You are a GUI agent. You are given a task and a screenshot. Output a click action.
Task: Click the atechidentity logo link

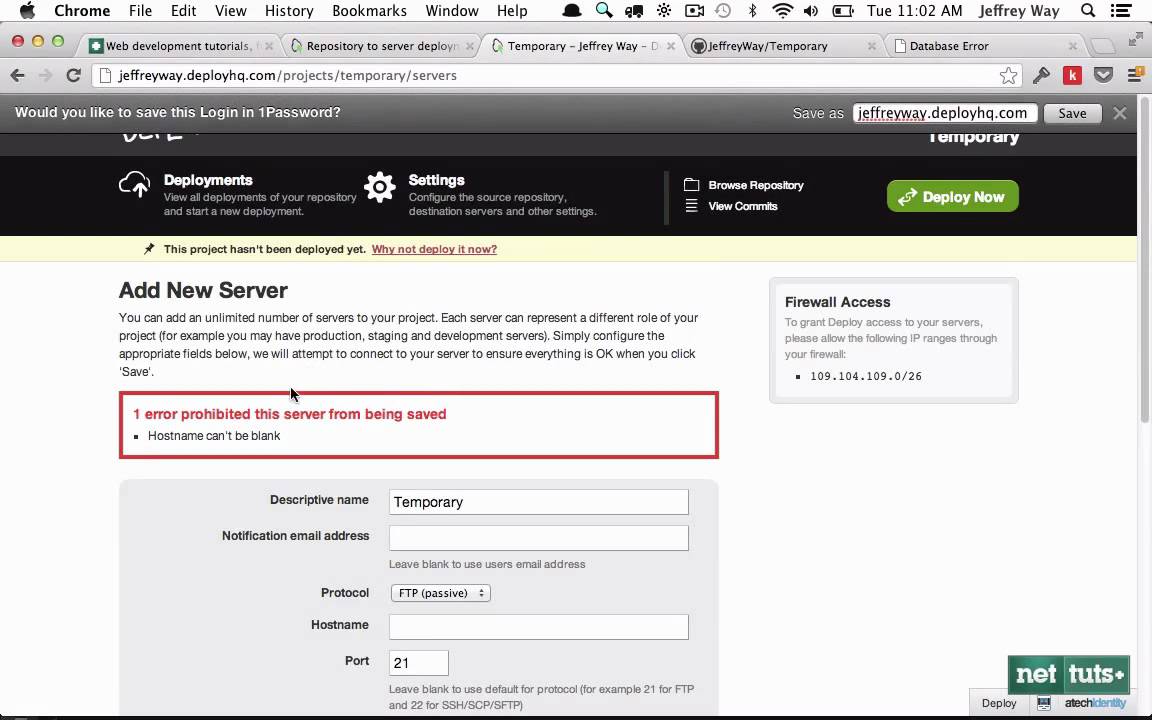point(1095,703)
